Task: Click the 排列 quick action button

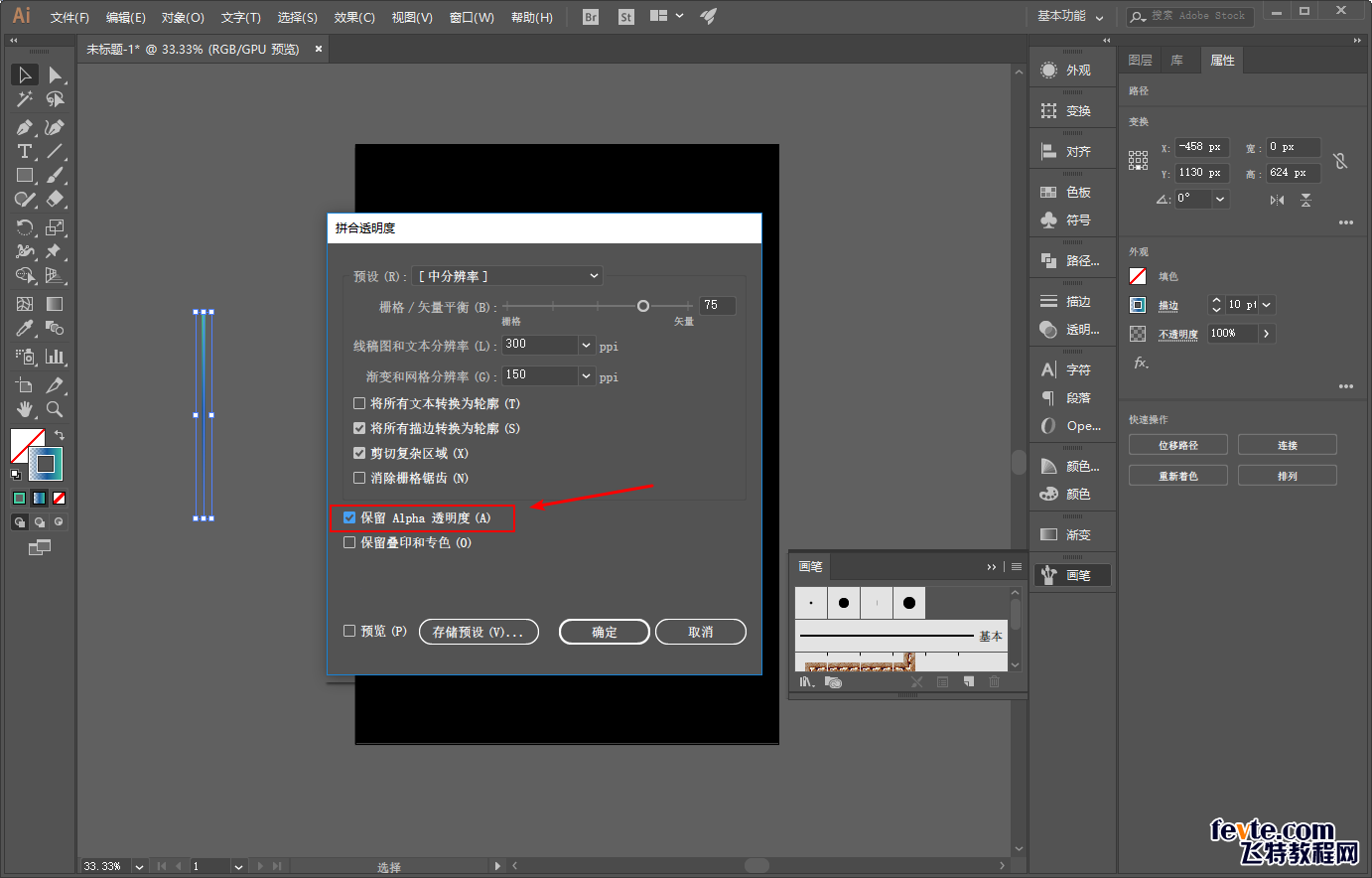Action: pos(1288,476)
